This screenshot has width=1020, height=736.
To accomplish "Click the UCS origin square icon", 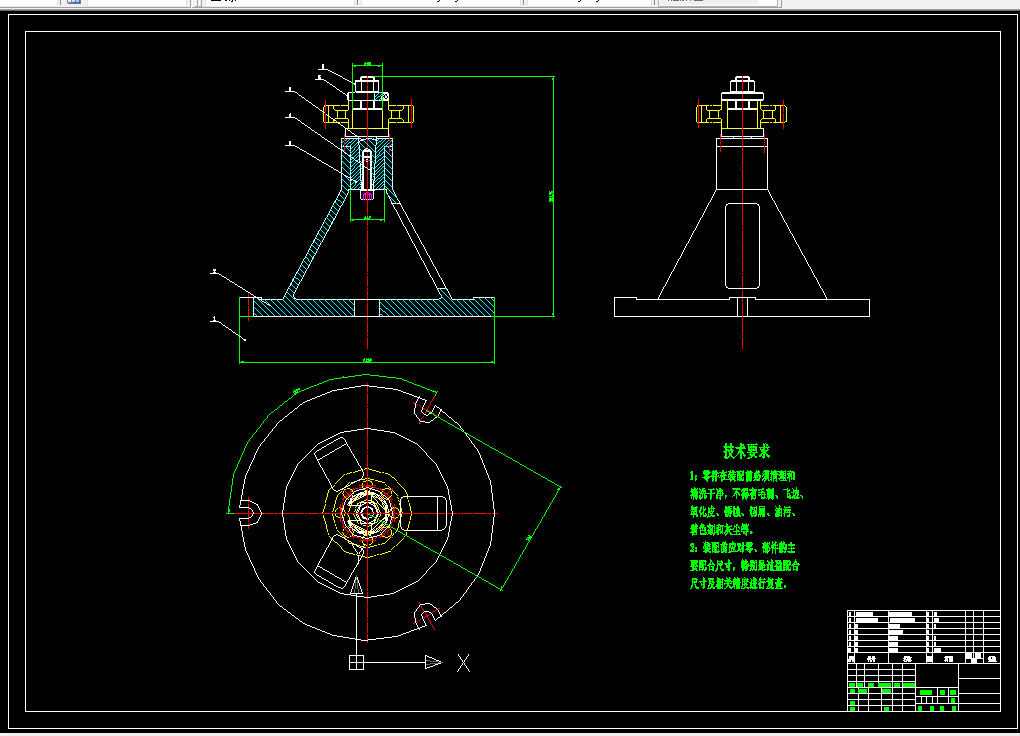I will click(356, 662).
